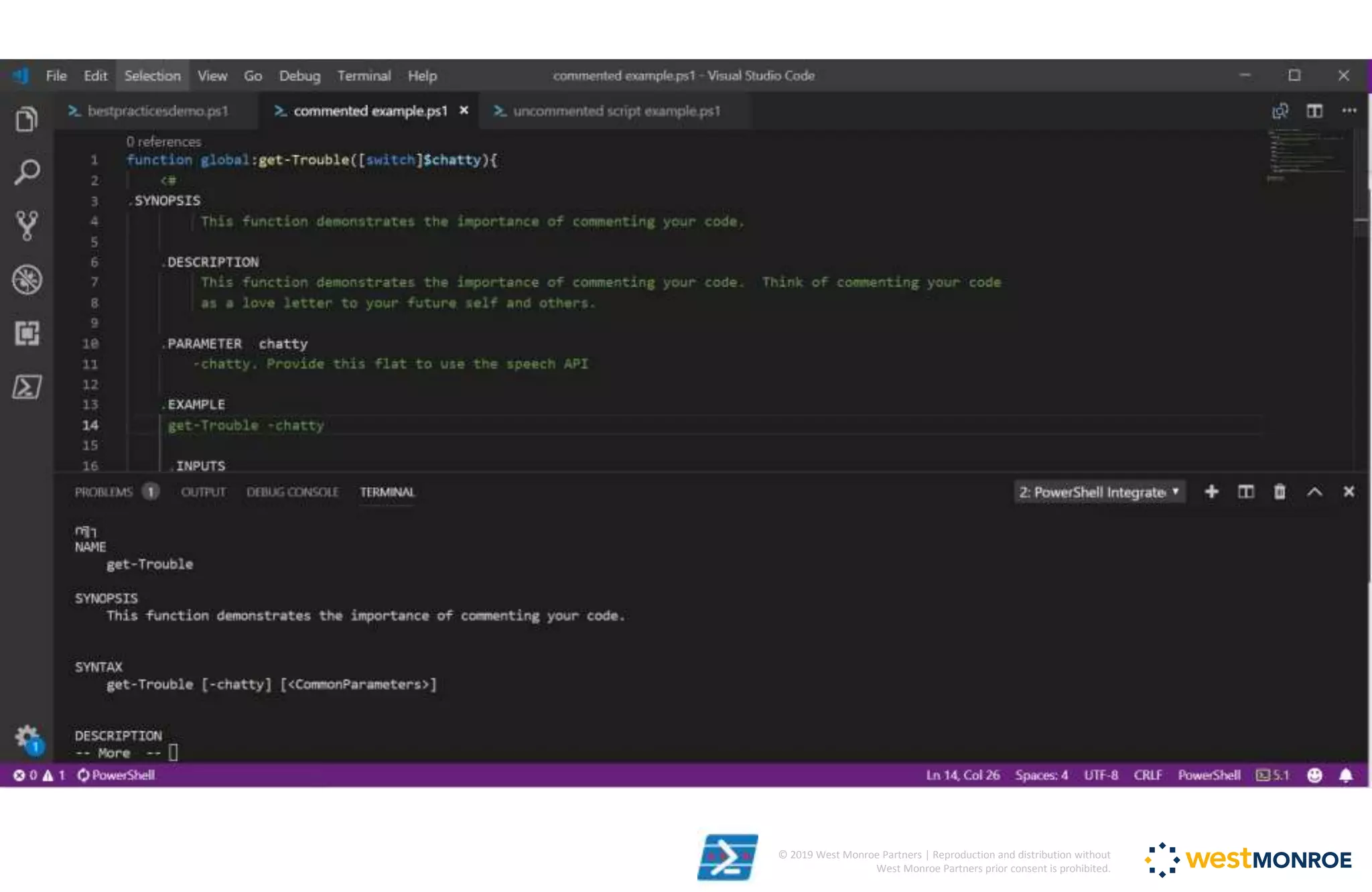Open the Explorer view in activity bar

27,119
